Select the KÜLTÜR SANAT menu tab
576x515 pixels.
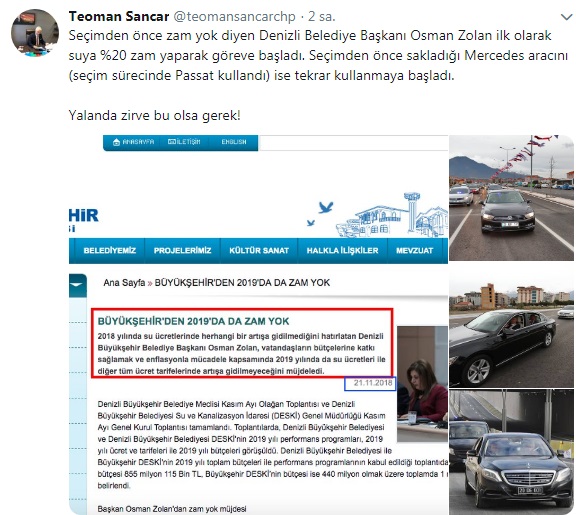259,251
